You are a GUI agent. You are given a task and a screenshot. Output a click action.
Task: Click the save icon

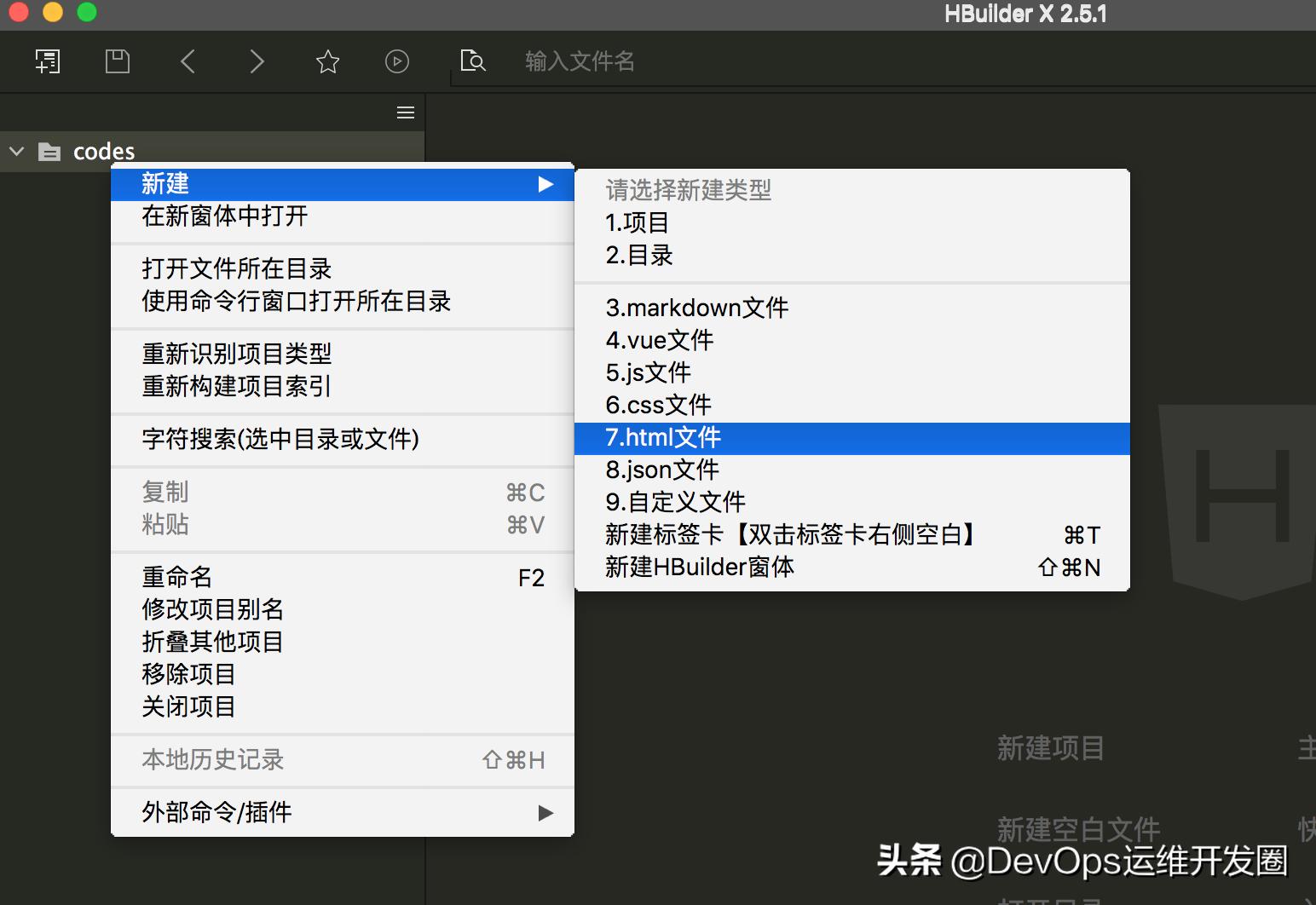tap(118, 61)
